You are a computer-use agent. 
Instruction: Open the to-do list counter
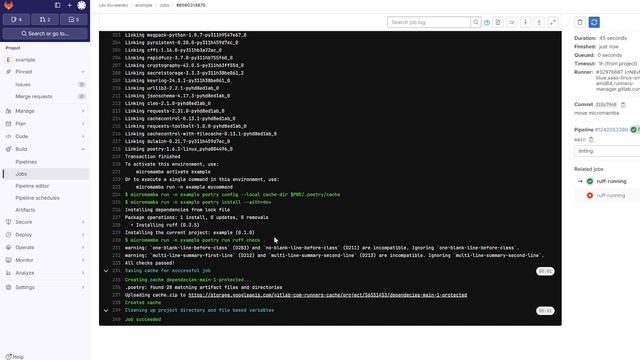pyautogui.click(x=74, y=19)
